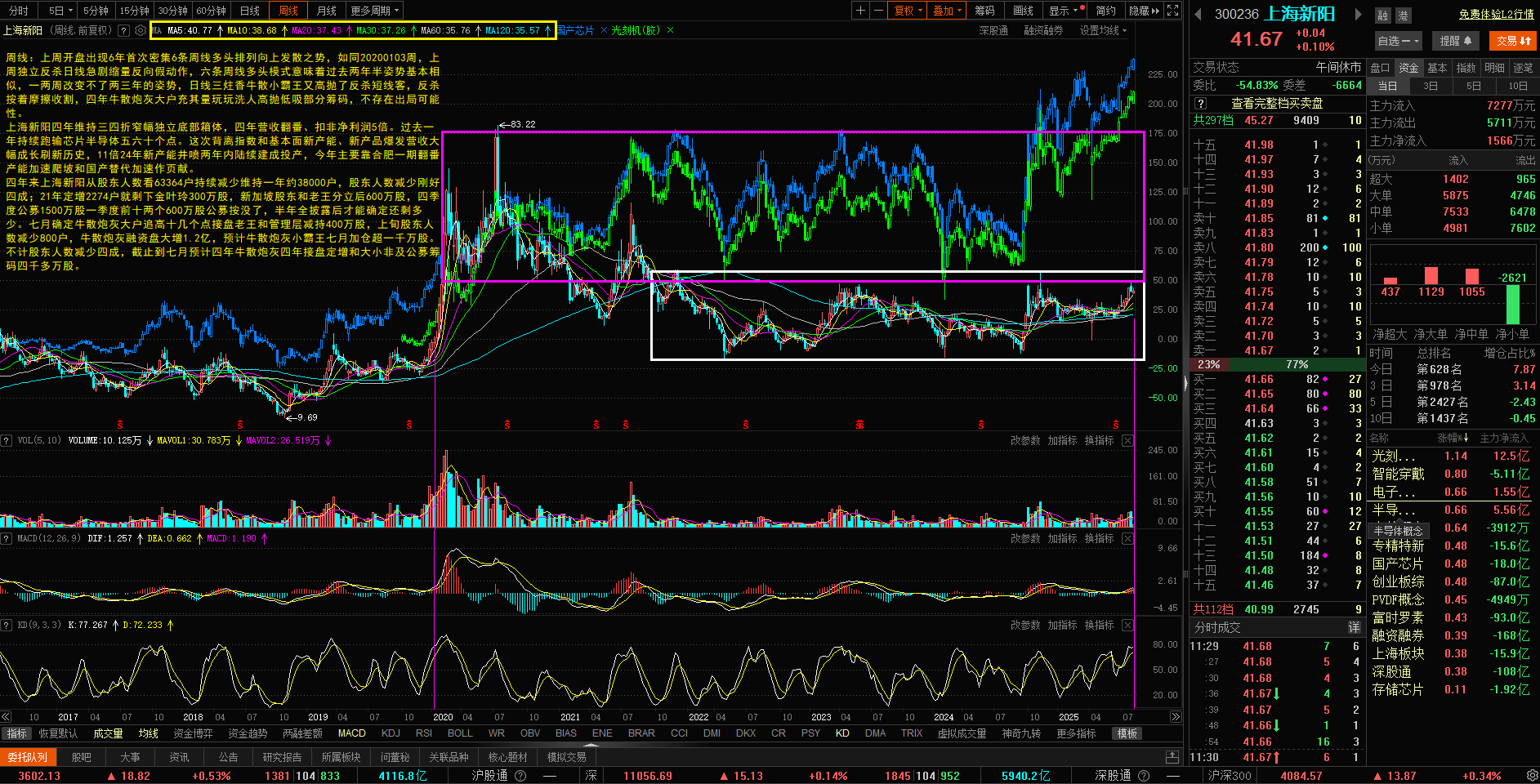Click 查看完整档买卖盘 link

point(1277,104)
